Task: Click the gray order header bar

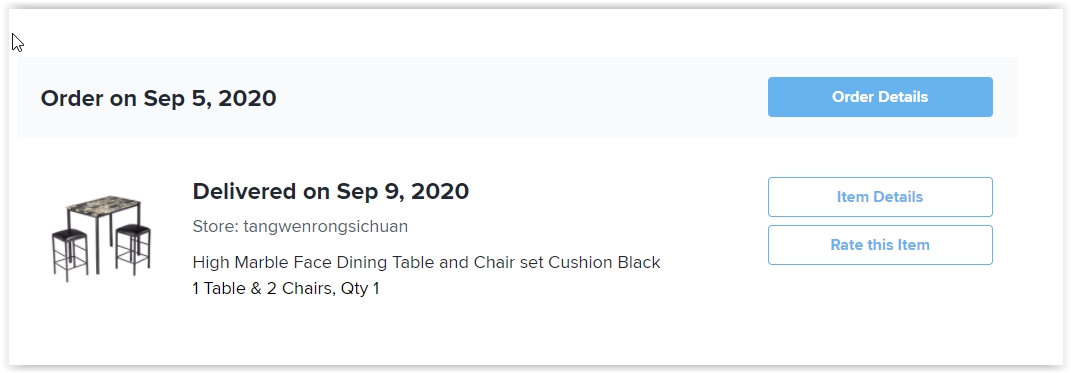Action: tap(517, 97)
